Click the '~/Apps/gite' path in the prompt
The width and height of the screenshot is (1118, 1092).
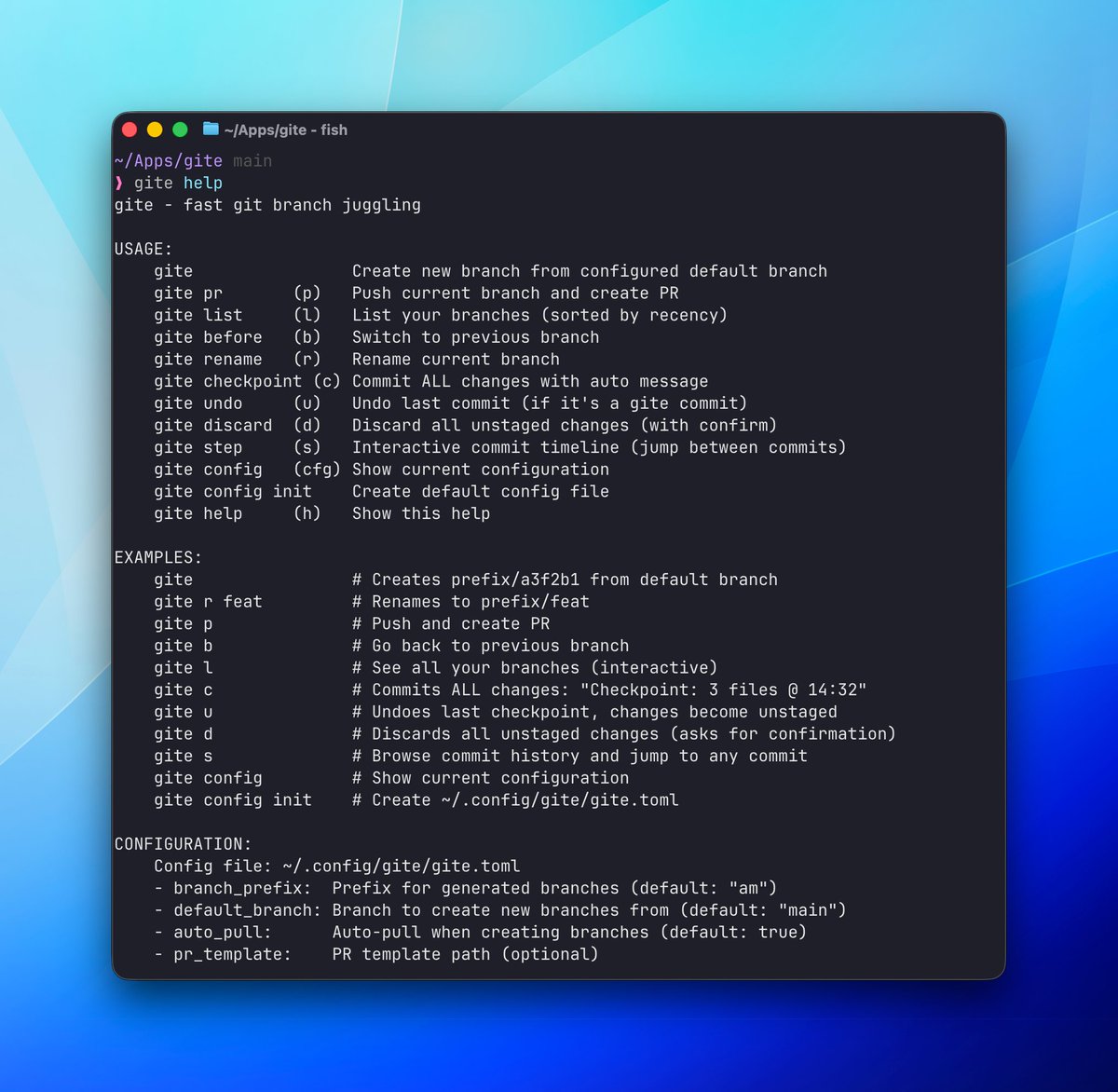pyautogui.click(x=169, y=161)
